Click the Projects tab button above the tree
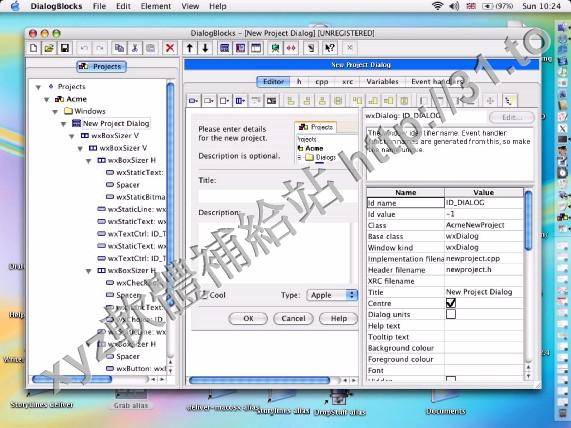 pyautogui.click(x=101, y=66)
